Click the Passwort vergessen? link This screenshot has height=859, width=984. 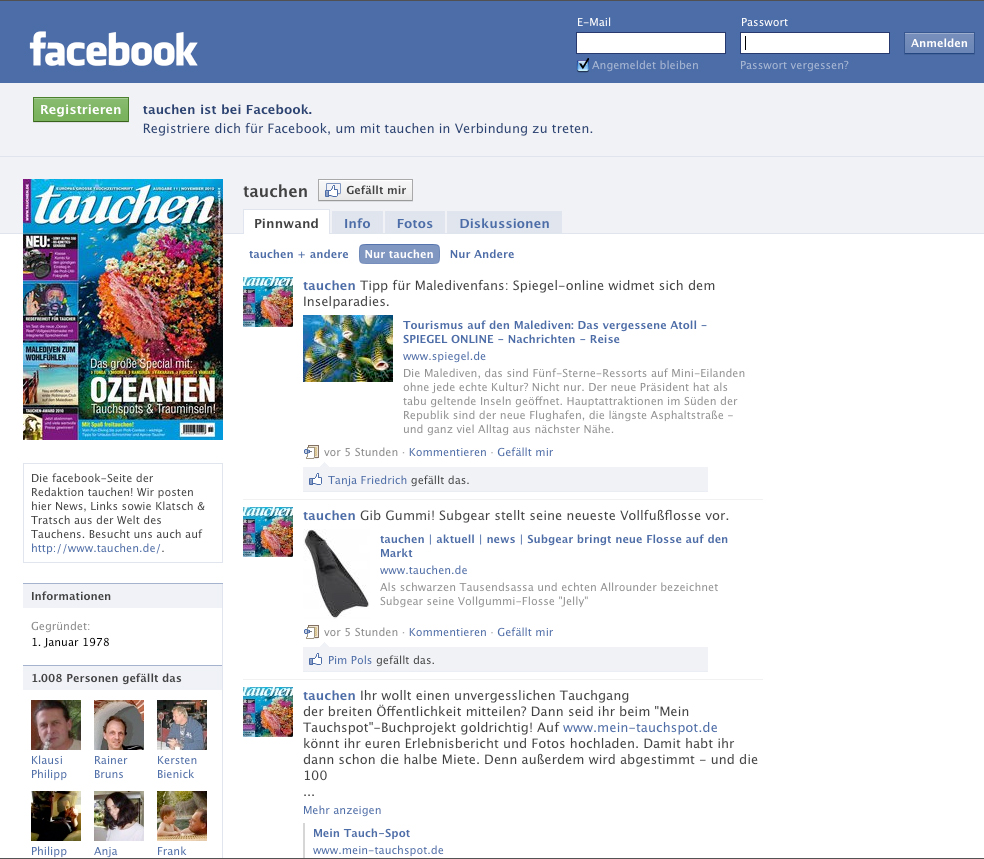(x=794, y=65)
